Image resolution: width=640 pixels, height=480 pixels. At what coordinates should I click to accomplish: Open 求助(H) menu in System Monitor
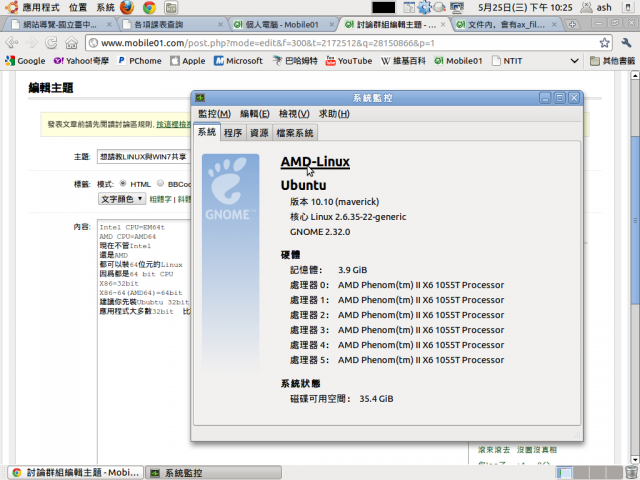pos(334,114)
